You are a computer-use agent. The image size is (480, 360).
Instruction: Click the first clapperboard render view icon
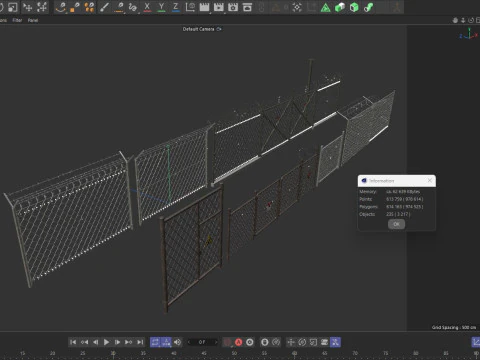pyautogui.click(x=204, y=7)
